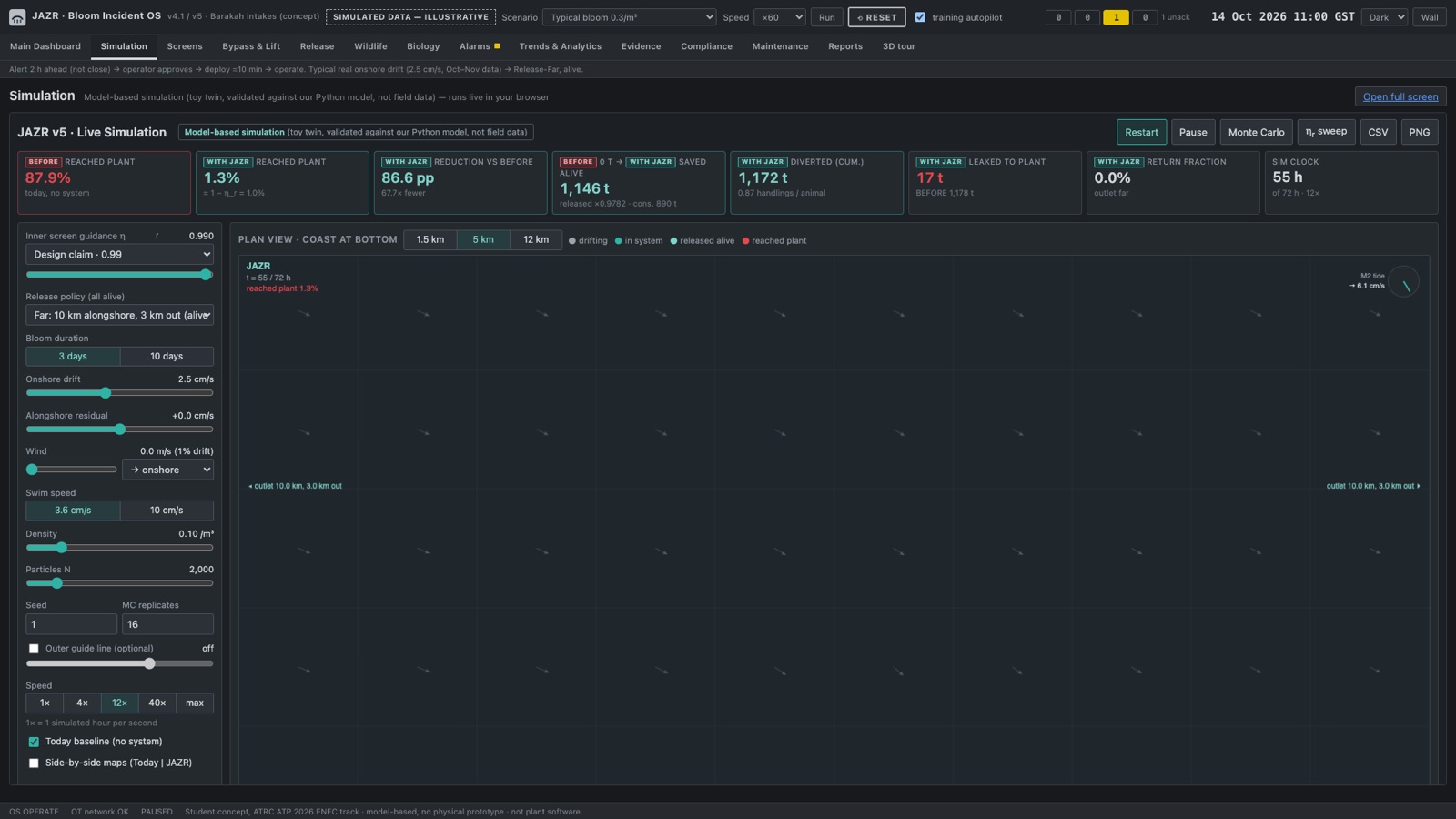
Task: Click the Inner screen guidance slider handle
Action: (207, 275)
